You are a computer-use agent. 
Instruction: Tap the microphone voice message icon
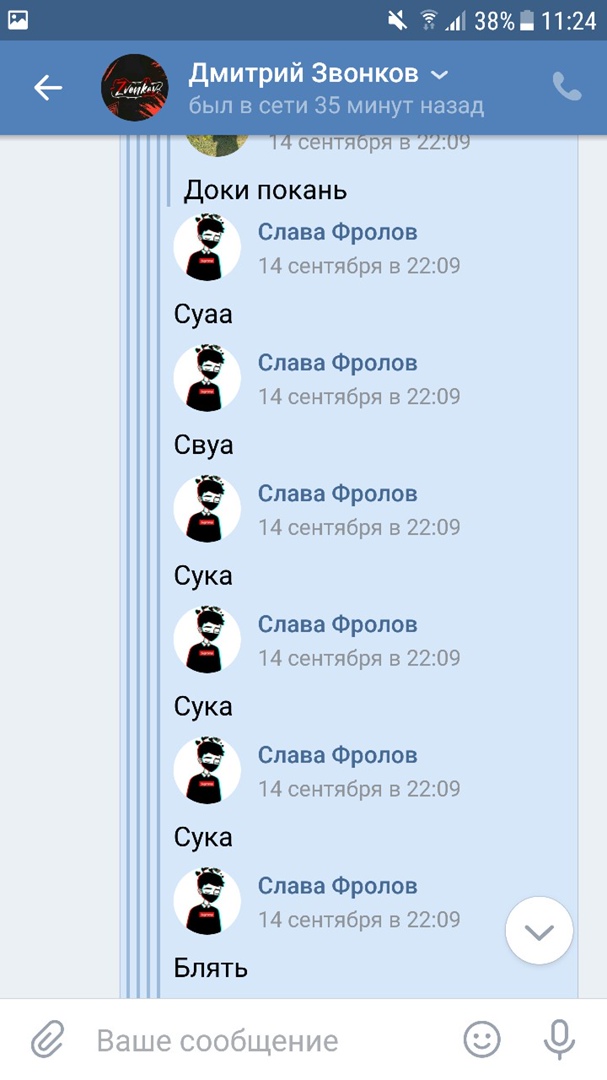pyautogui.click(x=559, y=1039)
